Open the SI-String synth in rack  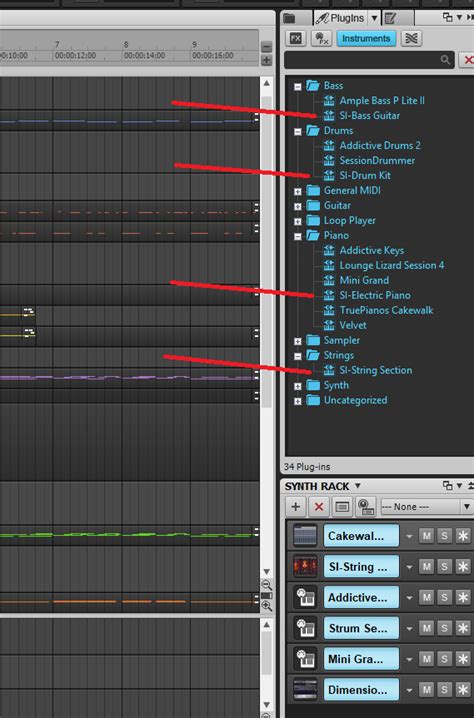click(361, 566)
